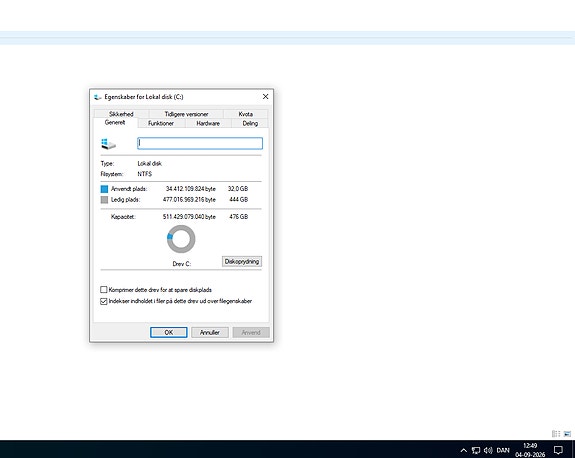
Task: Select the Tidligere versioner tab
Action: click(186, 114)
